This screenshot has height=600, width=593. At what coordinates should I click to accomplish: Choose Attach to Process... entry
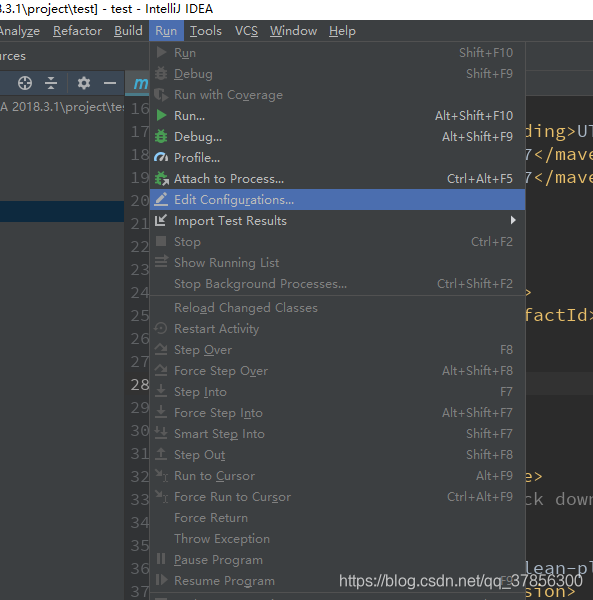(337, 179)
